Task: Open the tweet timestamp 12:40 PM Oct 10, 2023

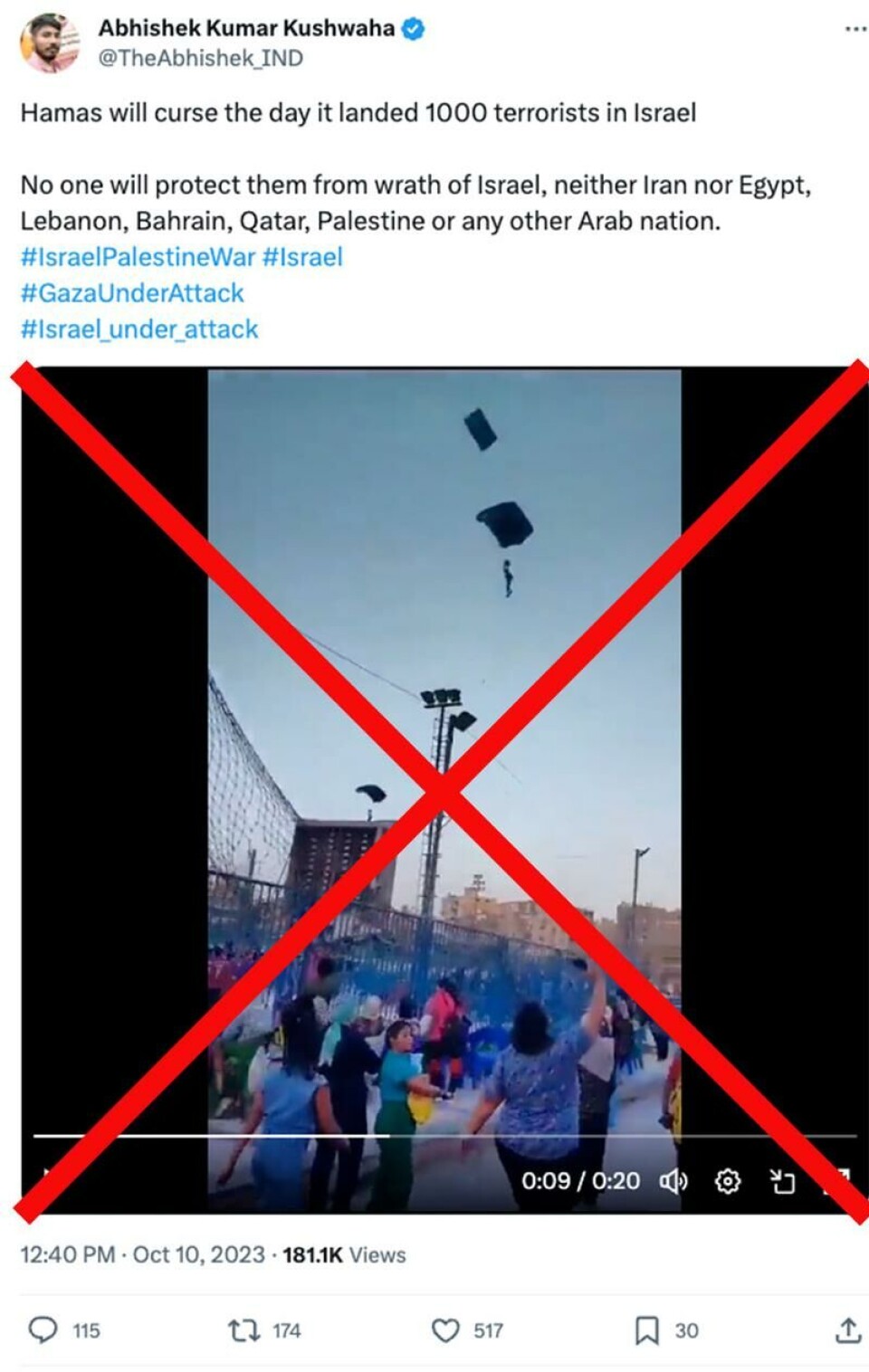Action: 142,1255
